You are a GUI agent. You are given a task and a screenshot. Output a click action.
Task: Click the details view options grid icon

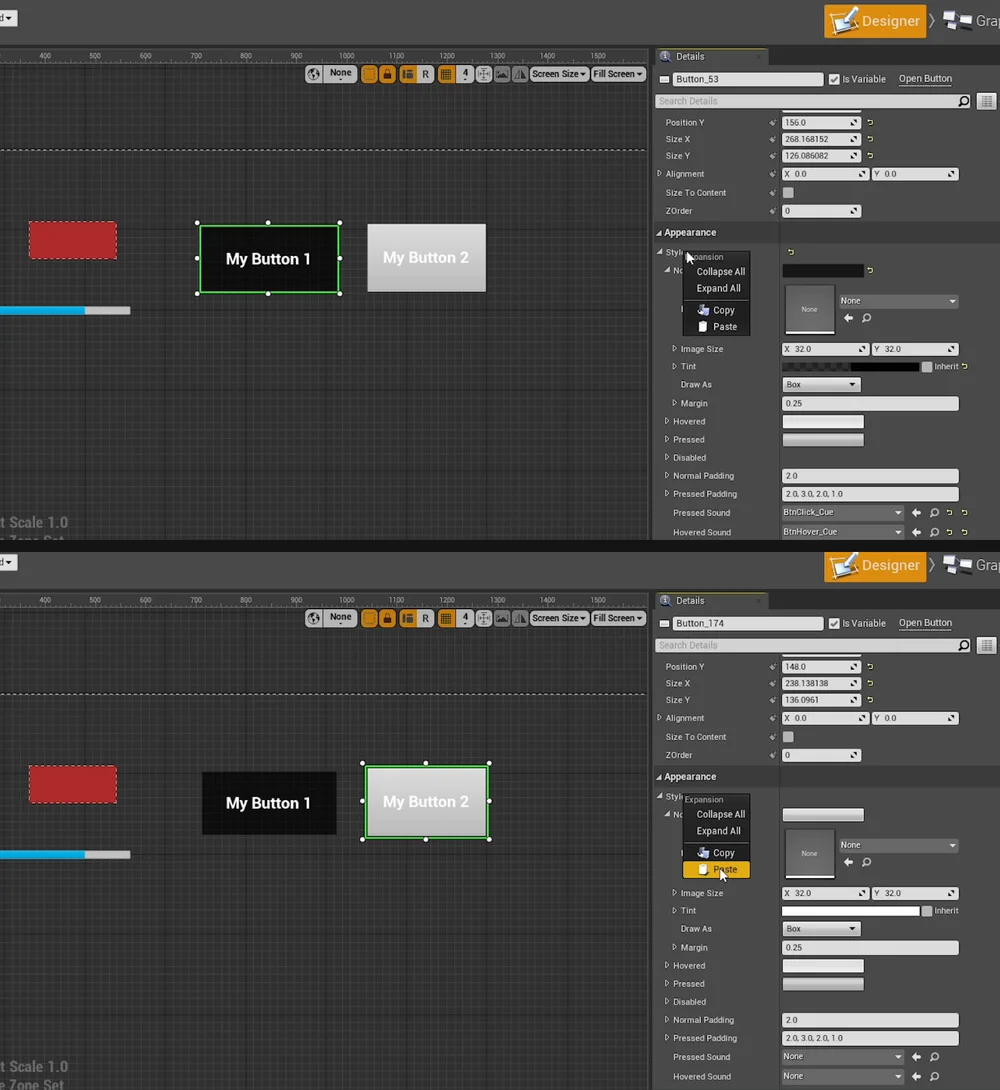987,100
